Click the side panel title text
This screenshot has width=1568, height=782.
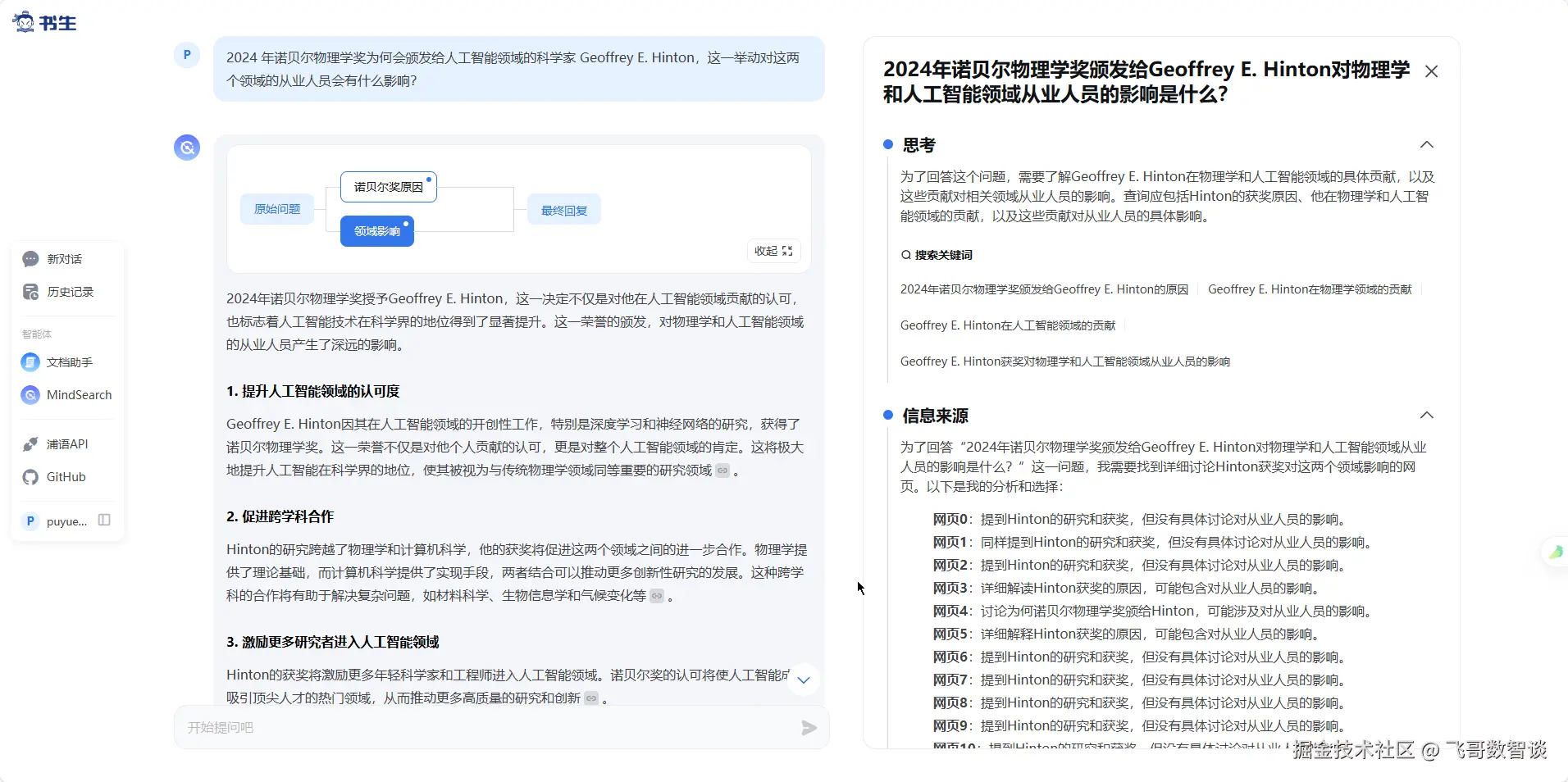1146,82
